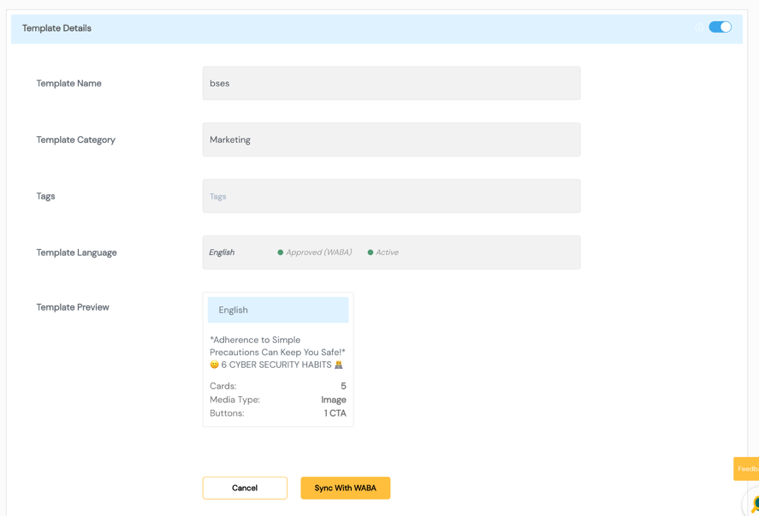
Task: Click the green dot beside Active
Action: (370, 252)
